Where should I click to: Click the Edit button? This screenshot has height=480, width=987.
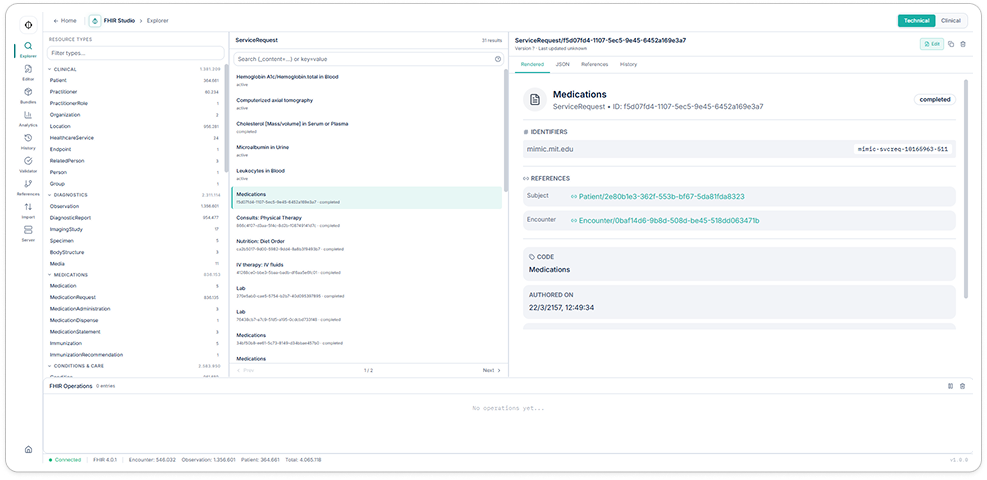932,44
